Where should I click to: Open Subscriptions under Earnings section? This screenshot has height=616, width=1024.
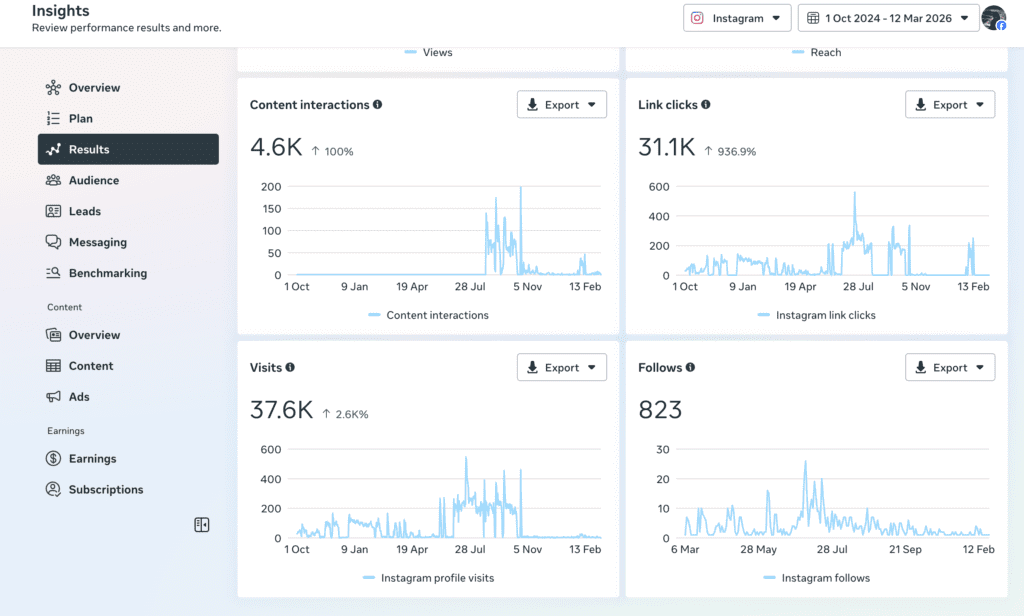coord(105,490)
